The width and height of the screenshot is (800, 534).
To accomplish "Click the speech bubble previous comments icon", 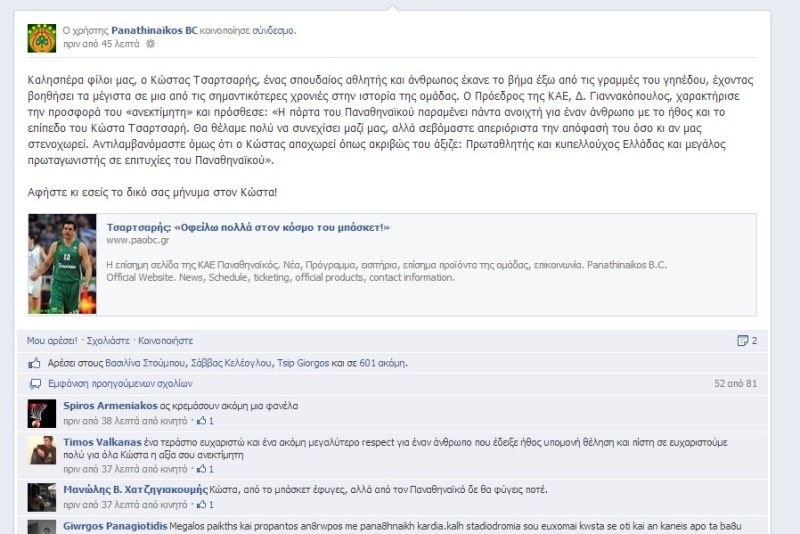I will point(35,384).
